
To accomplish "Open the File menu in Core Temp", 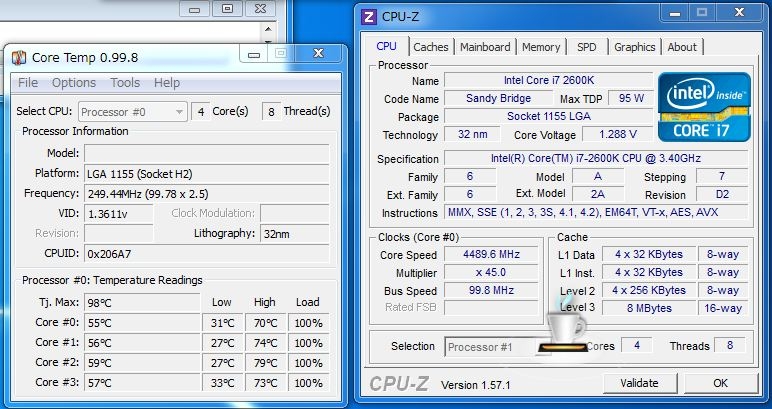I will pyautogui.click(x=28, y=83).
